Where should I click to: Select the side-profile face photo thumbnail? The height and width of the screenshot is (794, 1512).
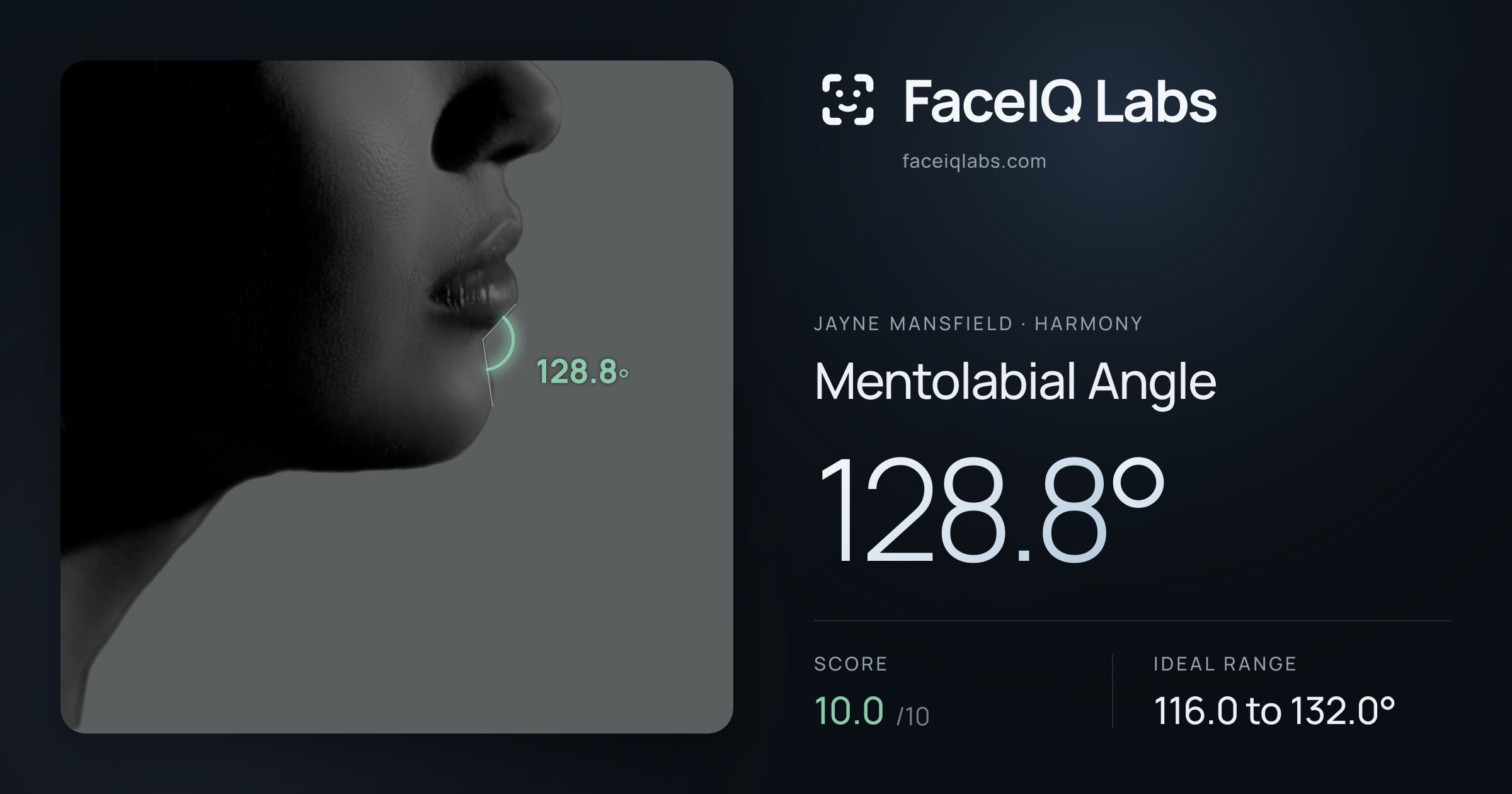coord(397,396)
